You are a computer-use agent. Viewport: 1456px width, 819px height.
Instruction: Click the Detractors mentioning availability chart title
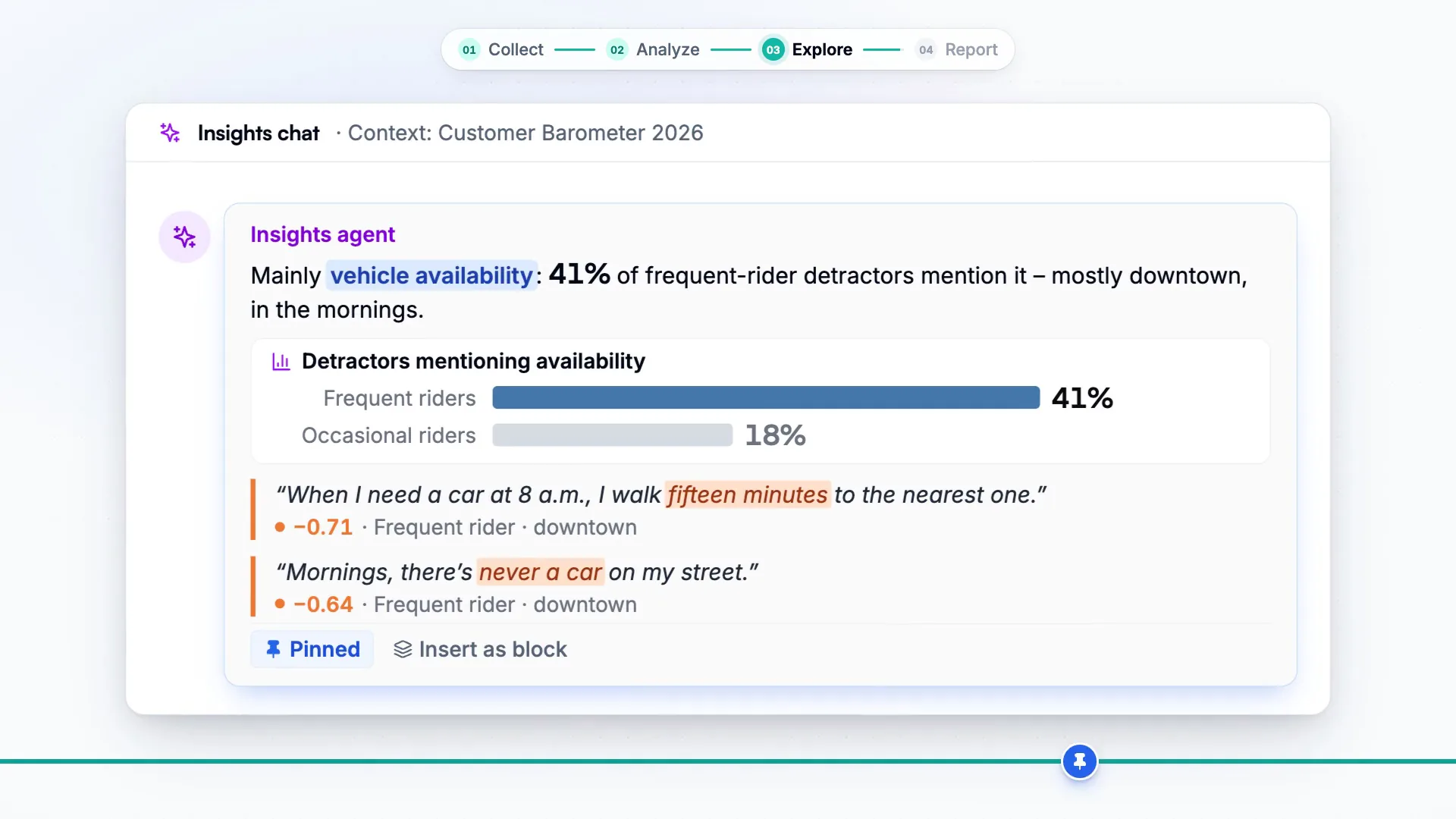(474, 362)
